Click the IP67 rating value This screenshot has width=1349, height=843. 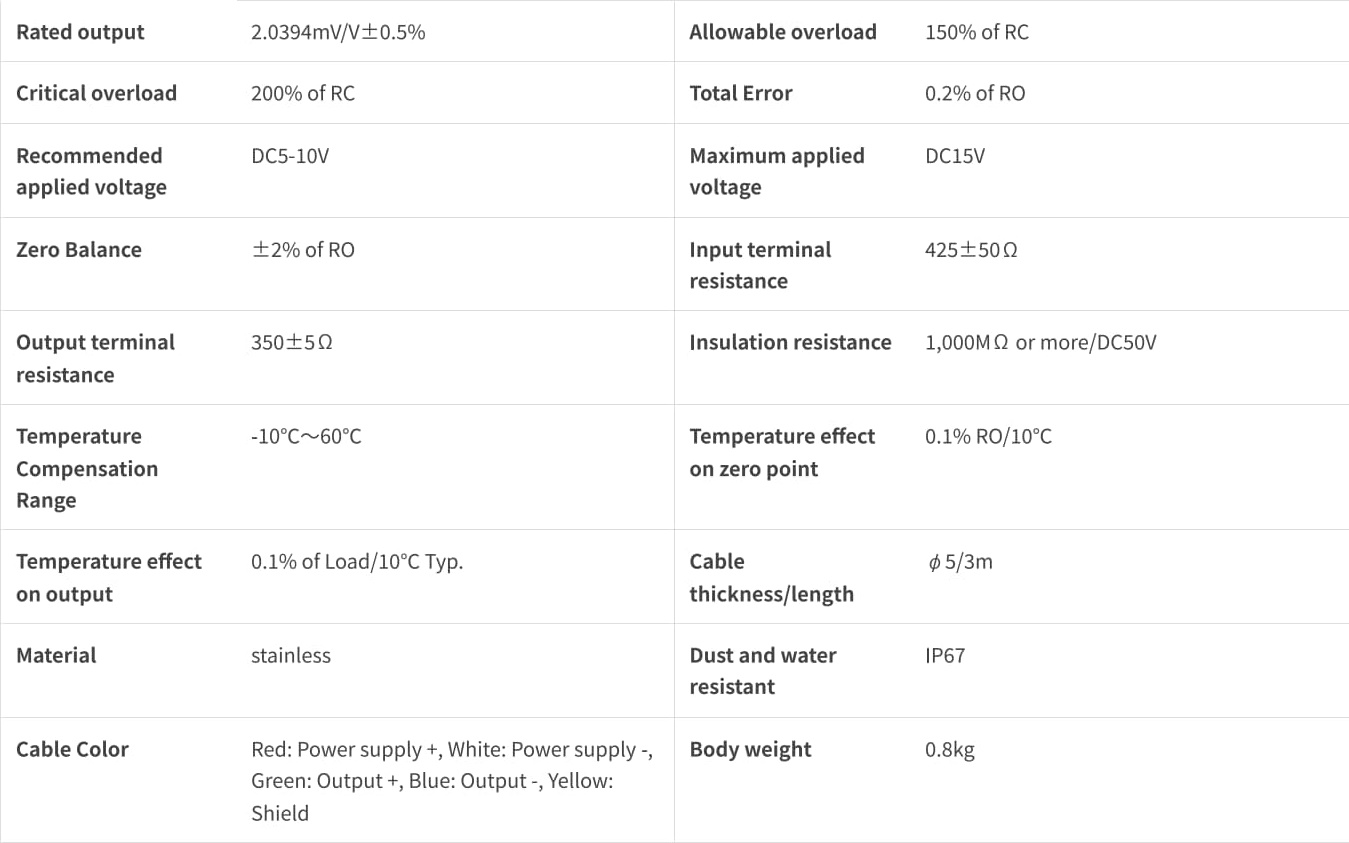click(945, 656)
